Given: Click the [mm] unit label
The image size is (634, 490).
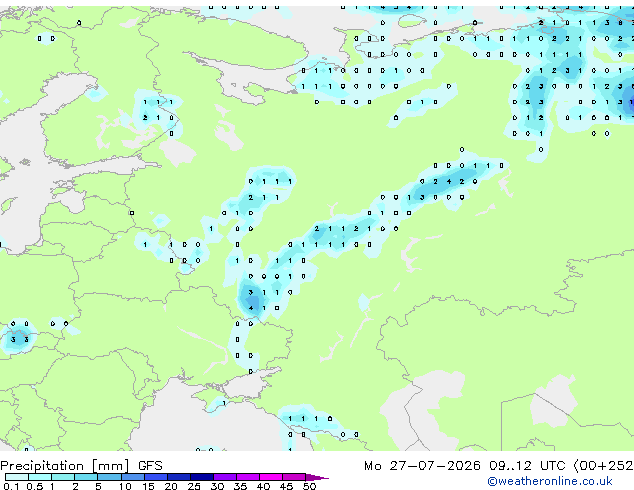Looking at the screenshot, I should click(111, 466).
